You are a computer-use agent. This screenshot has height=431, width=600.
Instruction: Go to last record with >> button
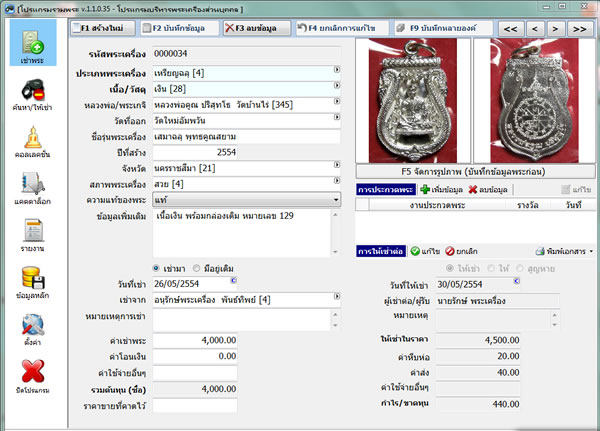[x=578, y=29]
